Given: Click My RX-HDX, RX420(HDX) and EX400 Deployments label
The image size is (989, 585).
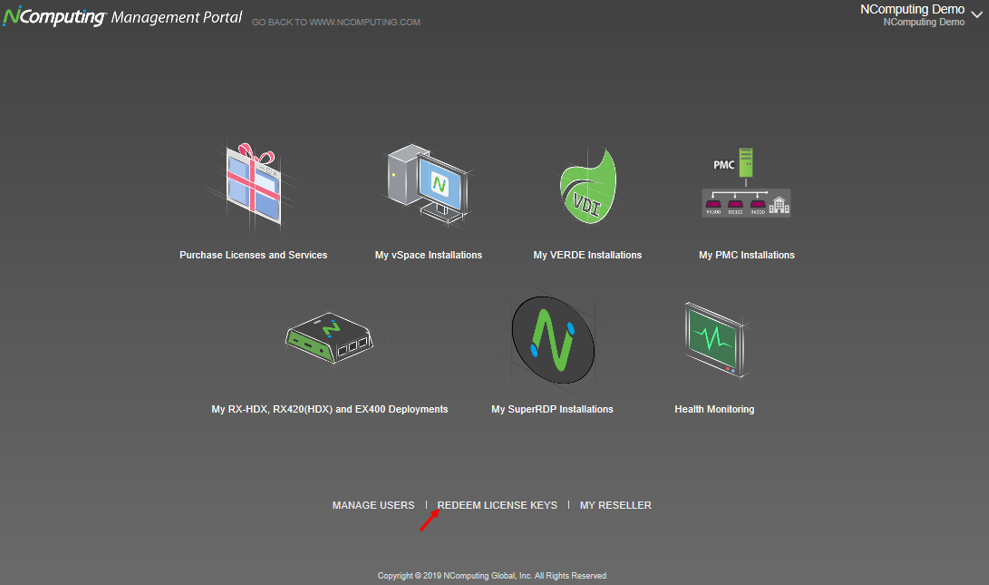Looking at the screenshot, I should pyautogui.click(x=329, y=409).
